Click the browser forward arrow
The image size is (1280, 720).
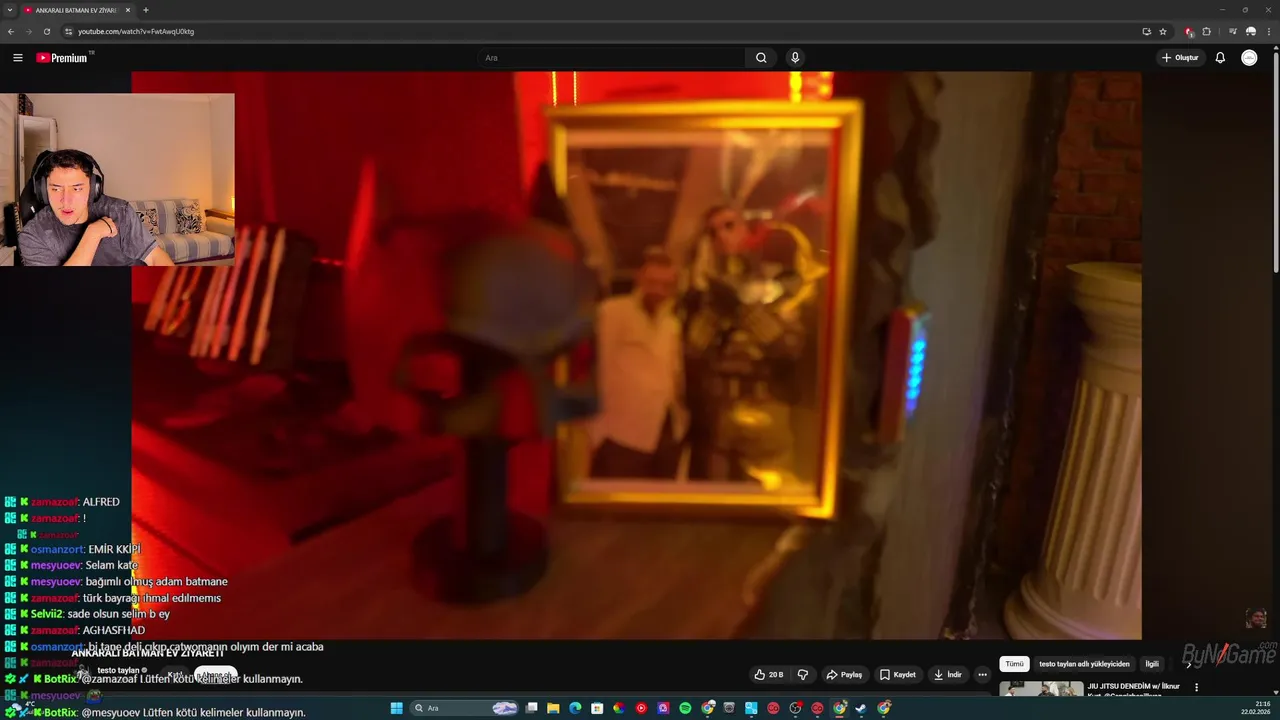pyautogui.click(x=28, y=31)
